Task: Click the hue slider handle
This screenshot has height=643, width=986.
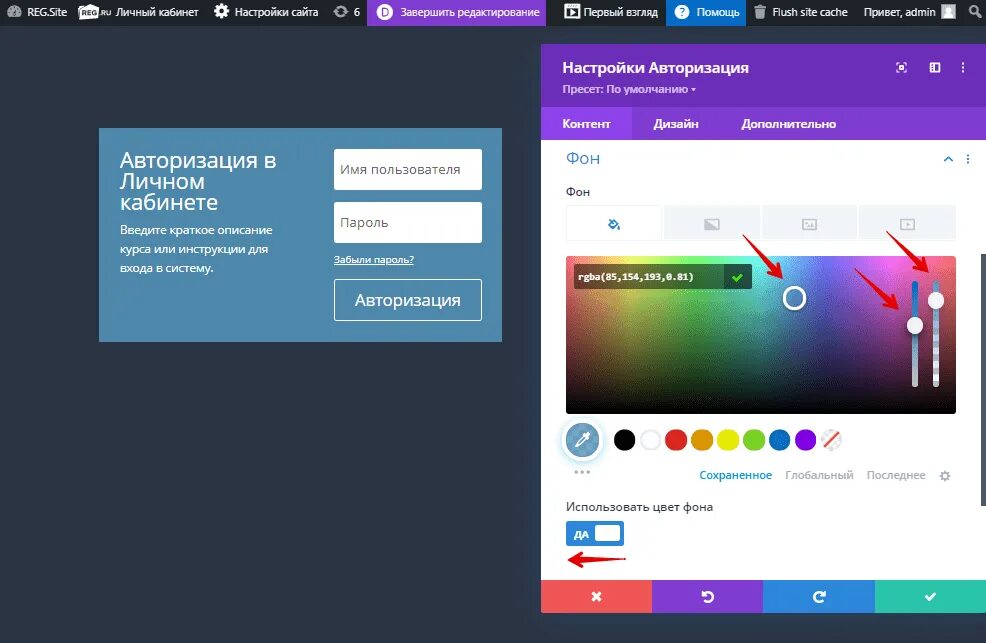Action: [915, 325]
